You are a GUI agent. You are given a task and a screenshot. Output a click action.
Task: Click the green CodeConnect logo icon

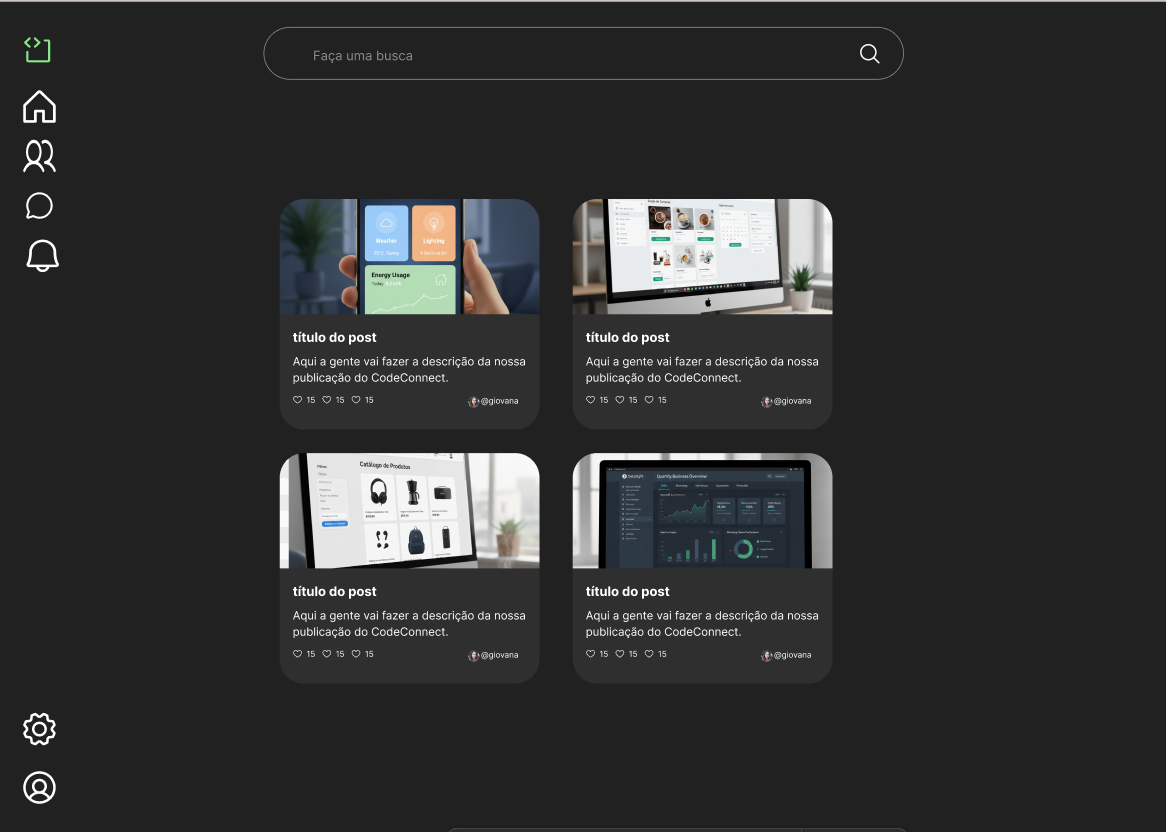38,50
